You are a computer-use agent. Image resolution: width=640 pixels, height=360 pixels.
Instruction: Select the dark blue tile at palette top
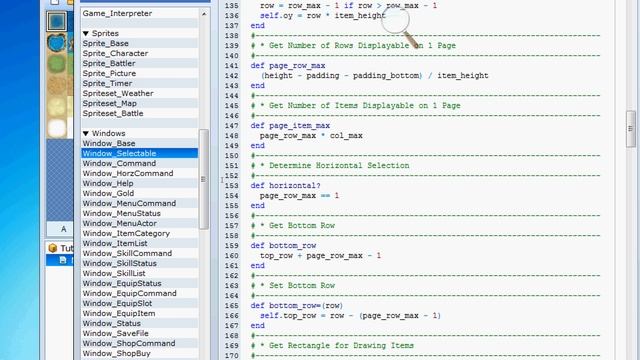(x=56, y=21)
